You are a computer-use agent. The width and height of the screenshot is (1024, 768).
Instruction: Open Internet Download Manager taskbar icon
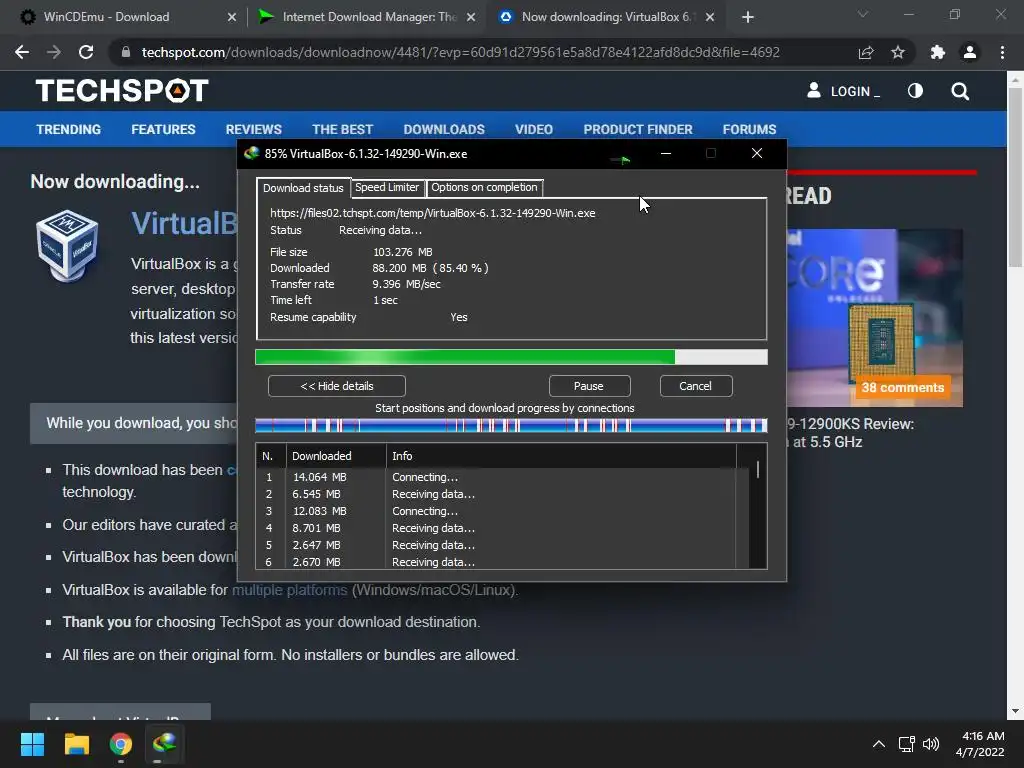(x=165, y=744)
